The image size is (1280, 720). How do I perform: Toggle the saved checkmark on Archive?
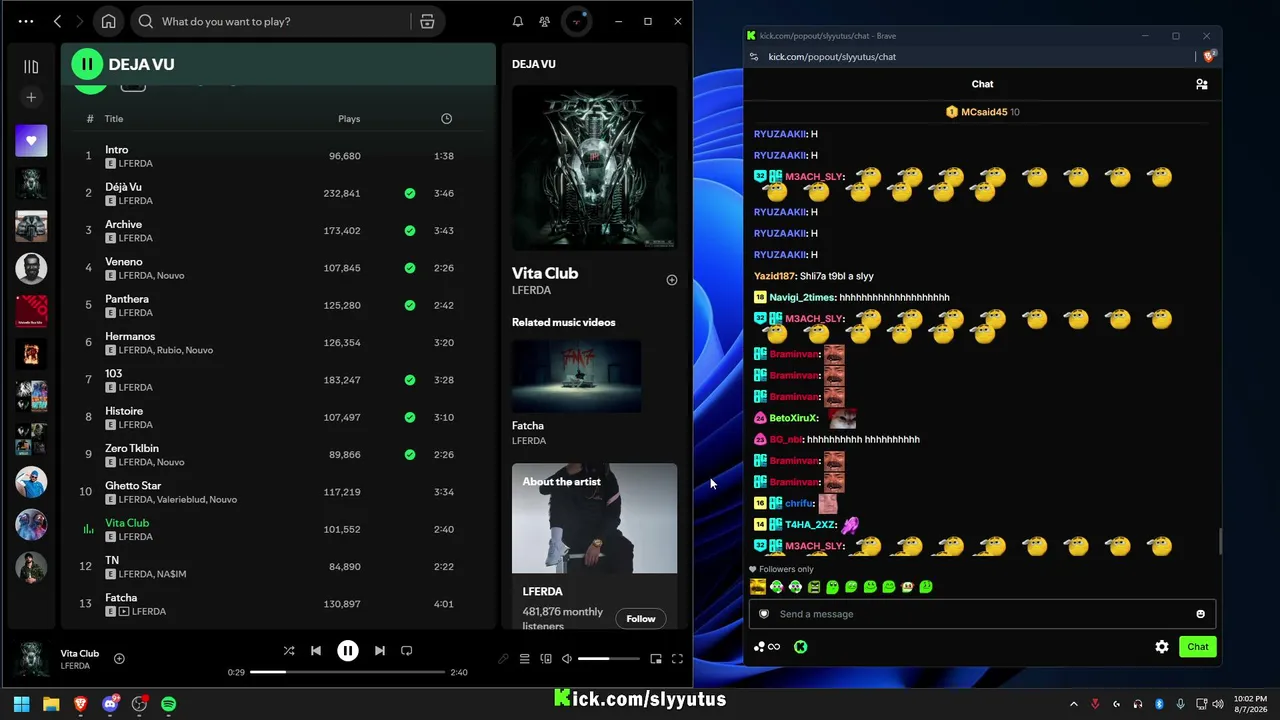410,231
